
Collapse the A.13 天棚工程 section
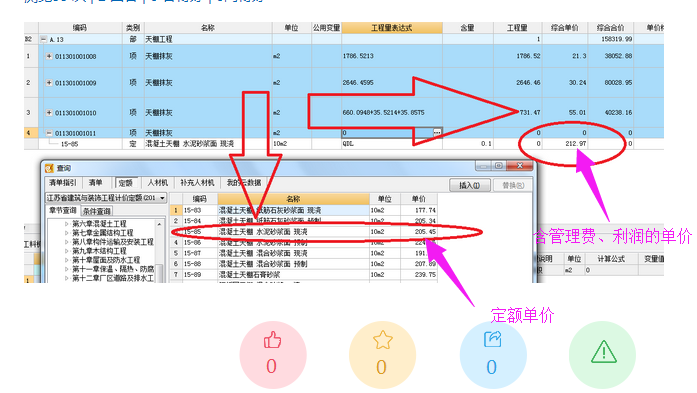click(44, 39)
